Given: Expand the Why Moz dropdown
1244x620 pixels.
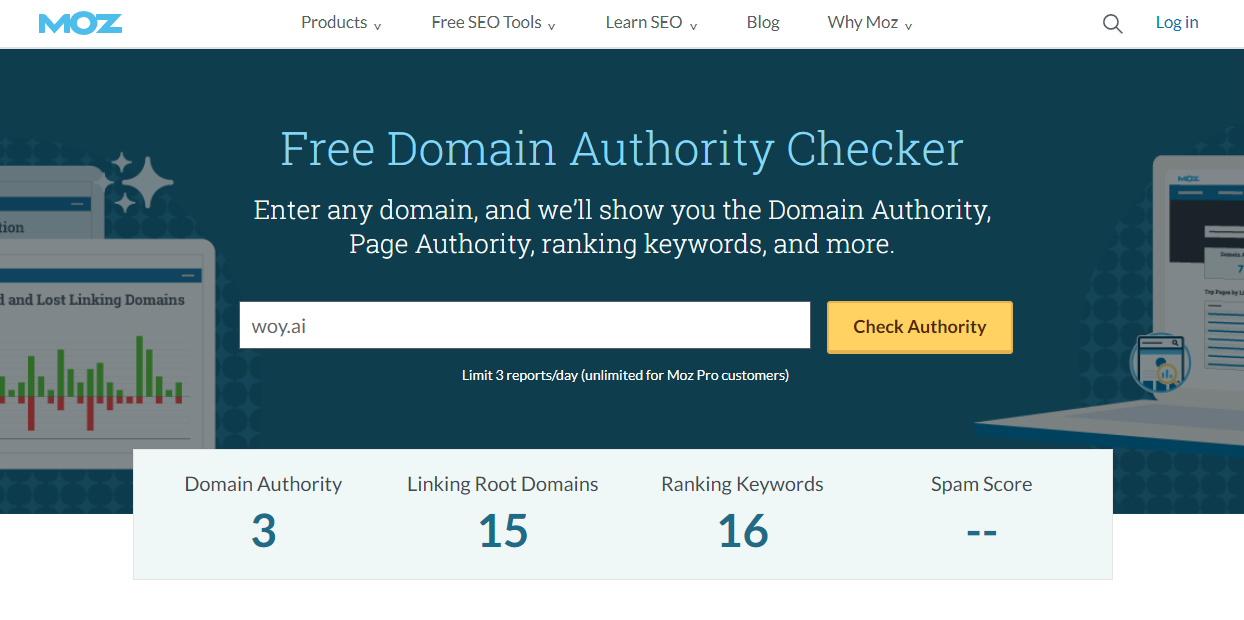Looking at the screenshot, I should pos(870,23).
